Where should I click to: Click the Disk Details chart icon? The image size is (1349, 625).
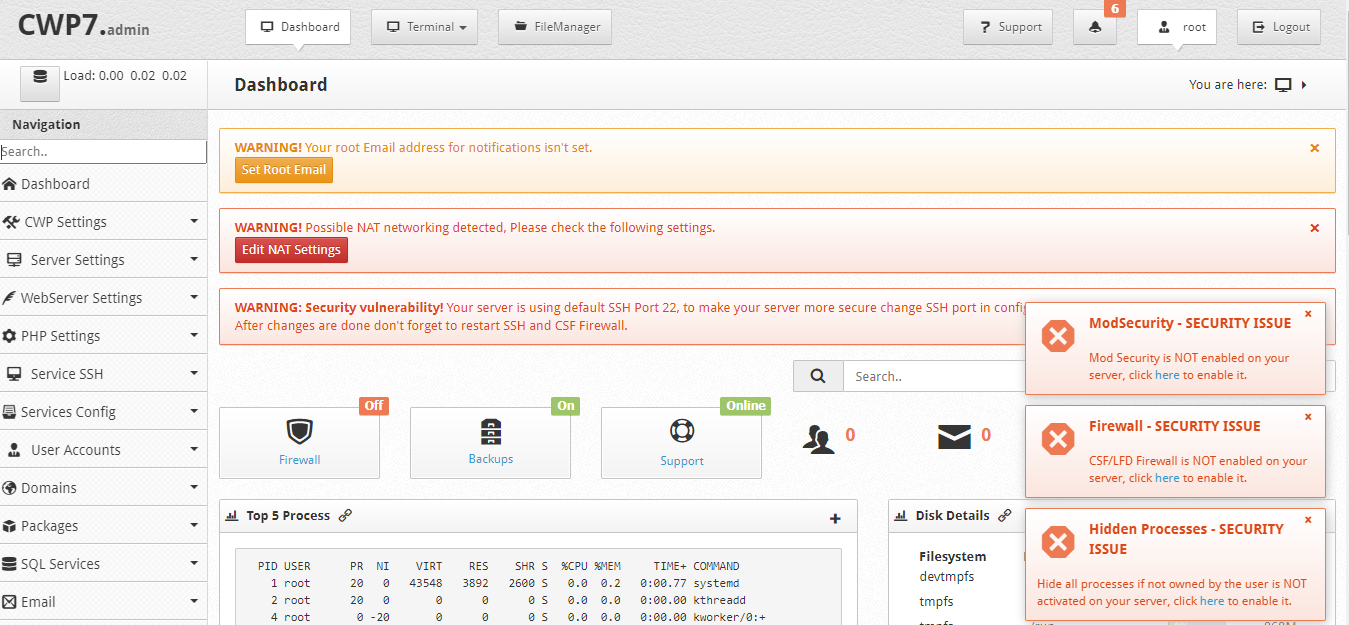coord(901,516)
